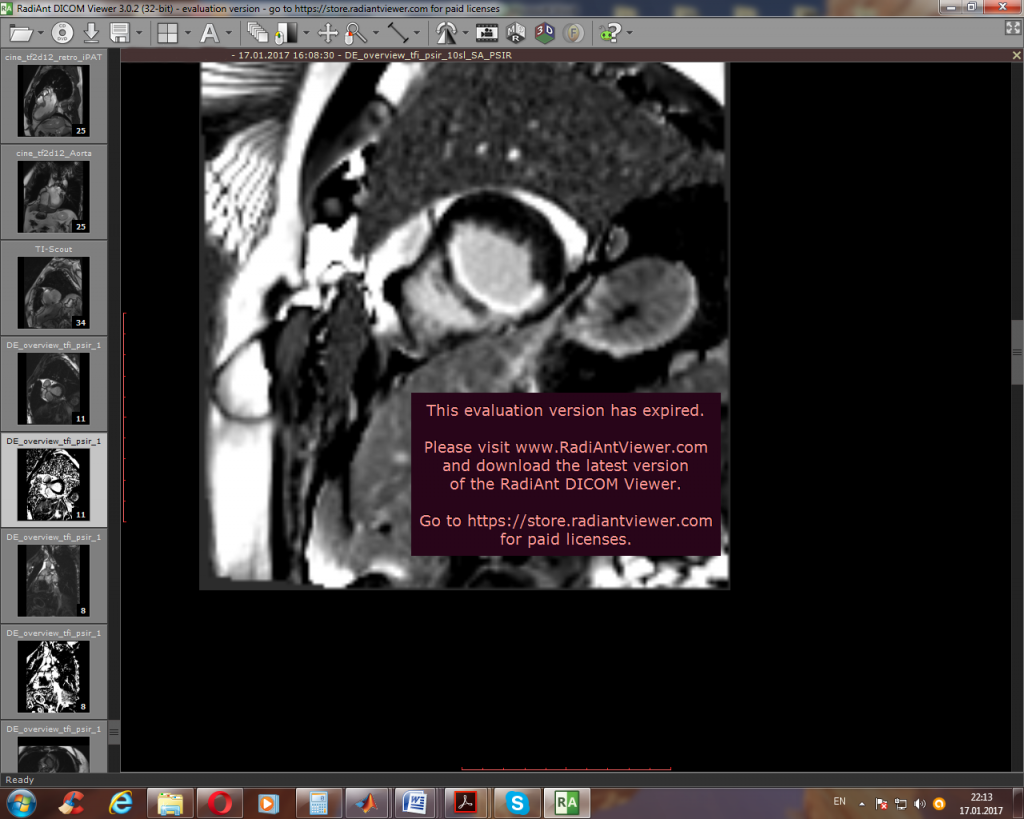Select the cine_tf2d12_retro_iPAT series thumbnail
The image size is (1024, 819).
[54, 95]
